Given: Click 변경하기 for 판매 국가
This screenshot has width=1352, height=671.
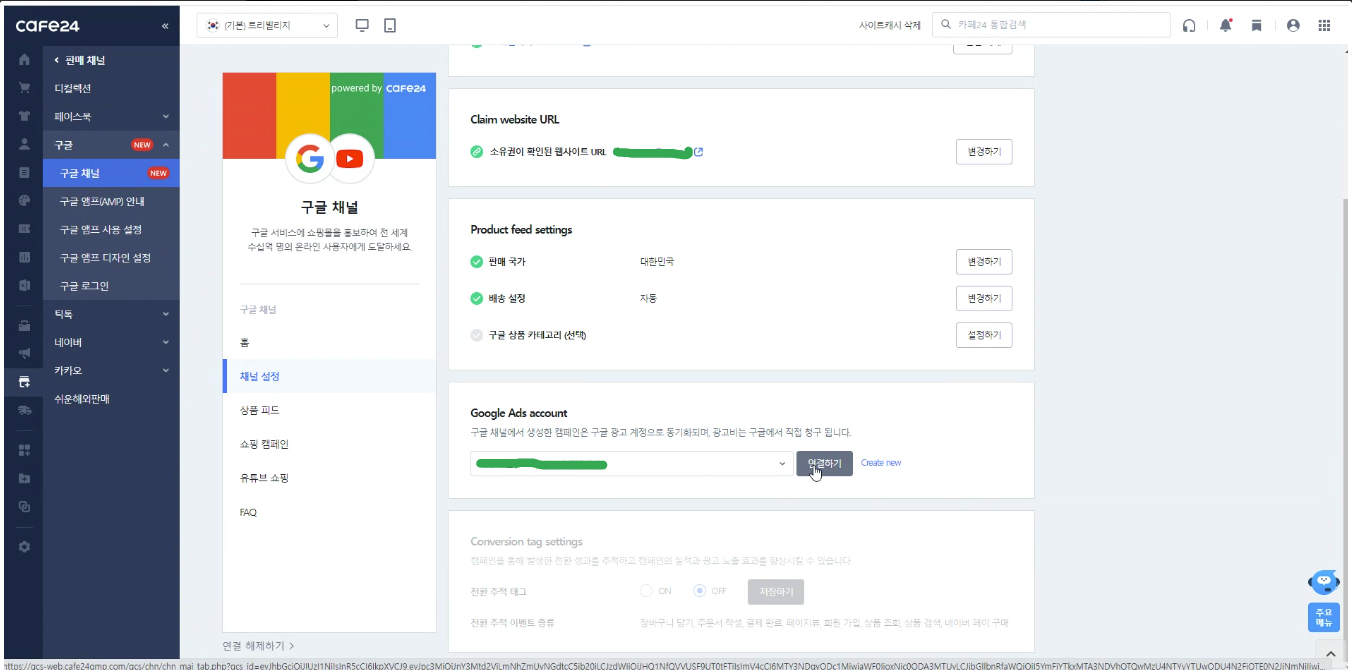Looking at the screenshot, I should click(984, 262).
